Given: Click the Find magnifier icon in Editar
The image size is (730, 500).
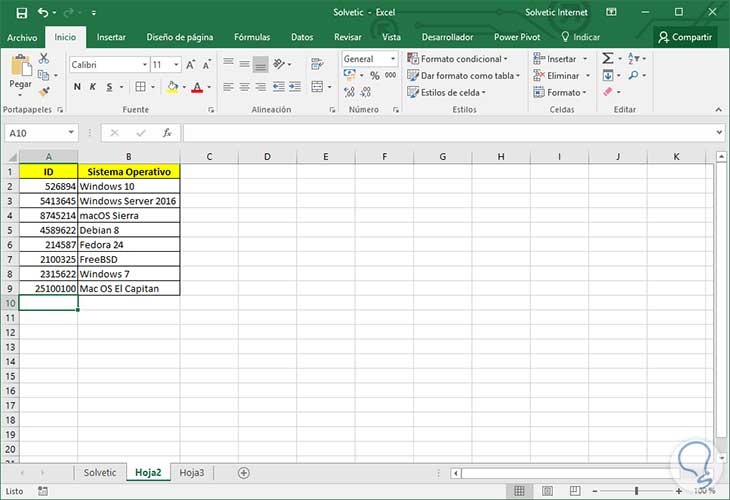Looking at the screenshot, I should (633, 75).
